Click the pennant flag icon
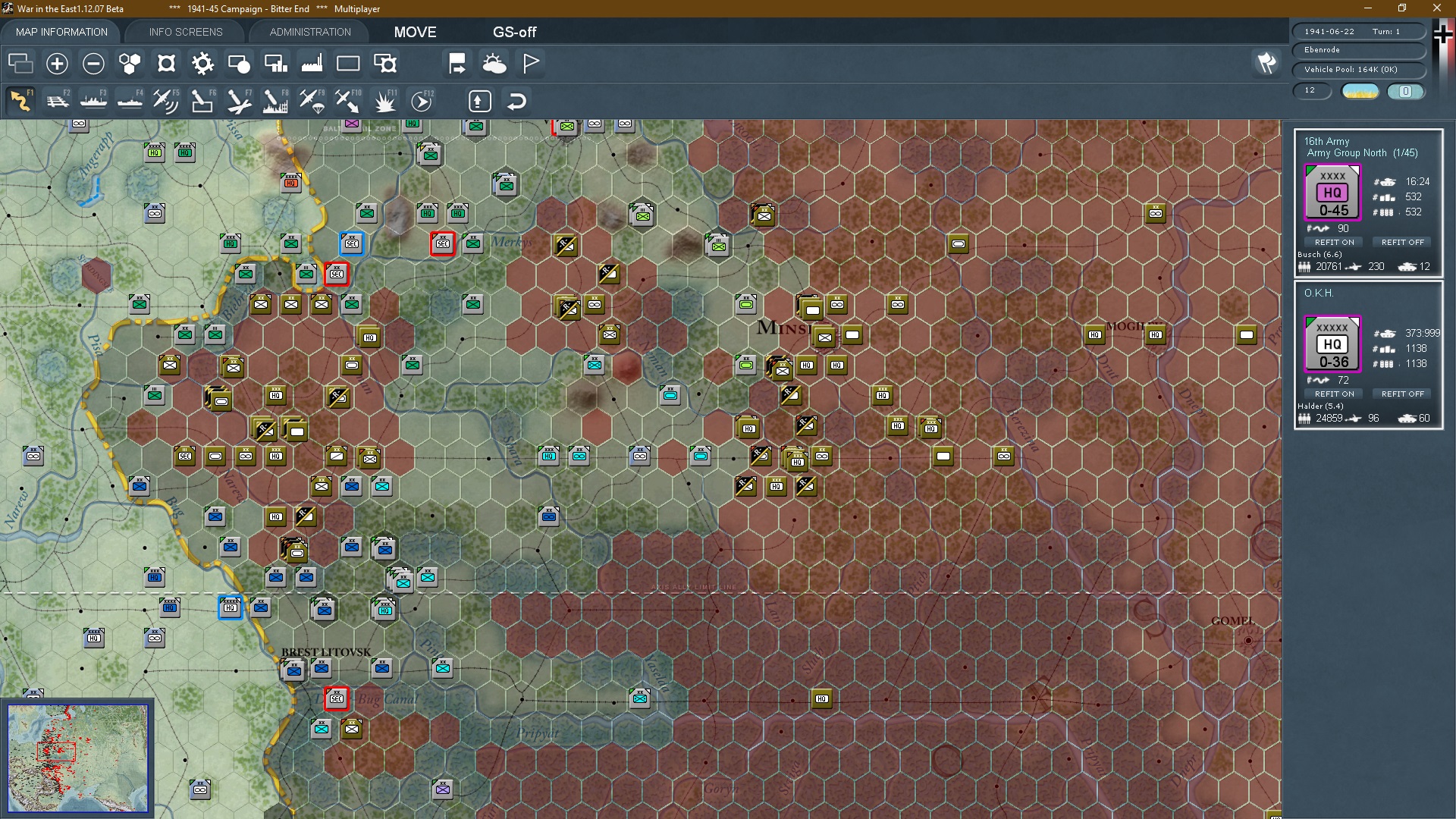1456x819 pixels. (x=531, y=63)
